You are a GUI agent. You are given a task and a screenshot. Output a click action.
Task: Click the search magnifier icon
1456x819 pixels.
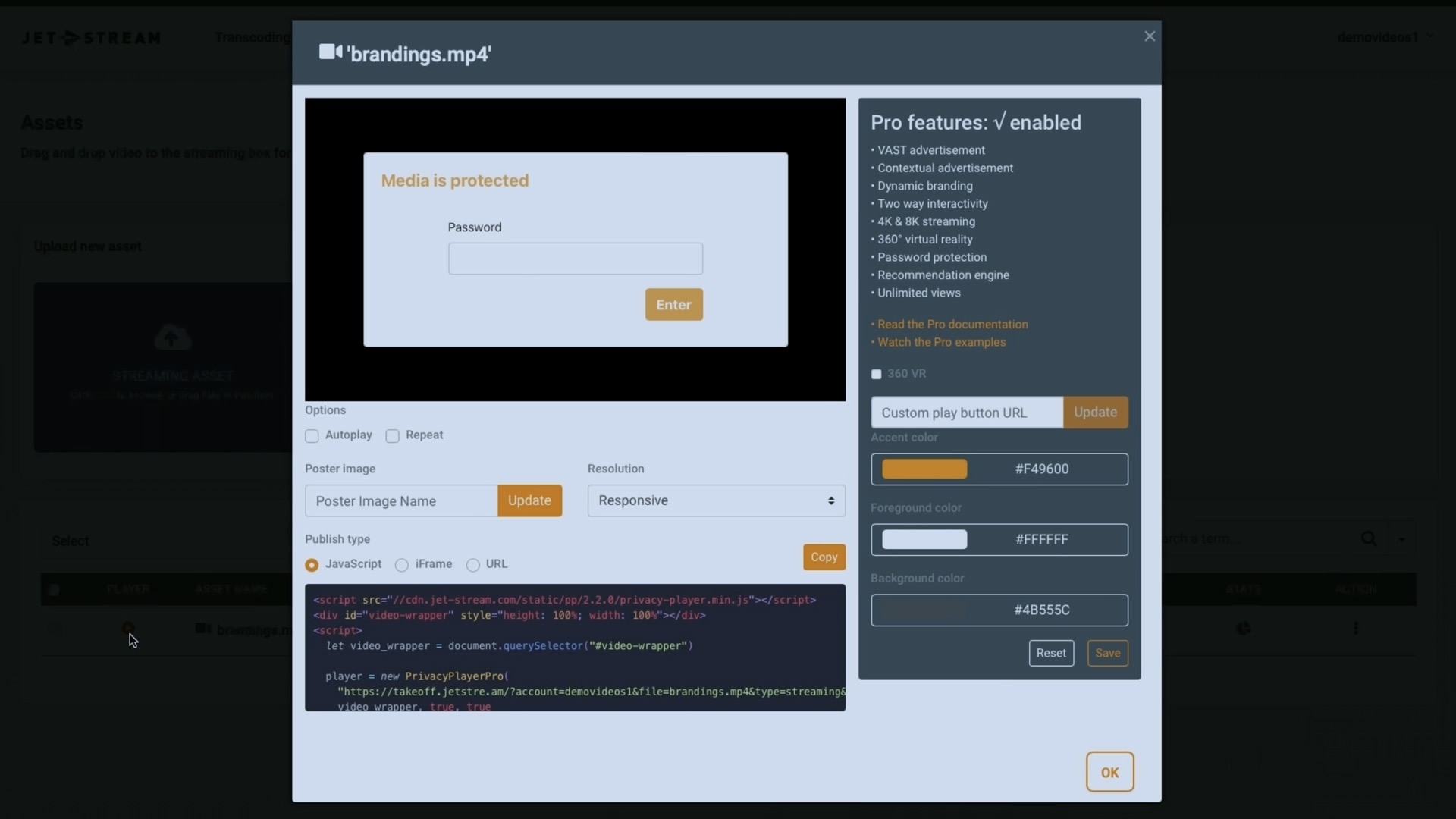(1369, 538)
